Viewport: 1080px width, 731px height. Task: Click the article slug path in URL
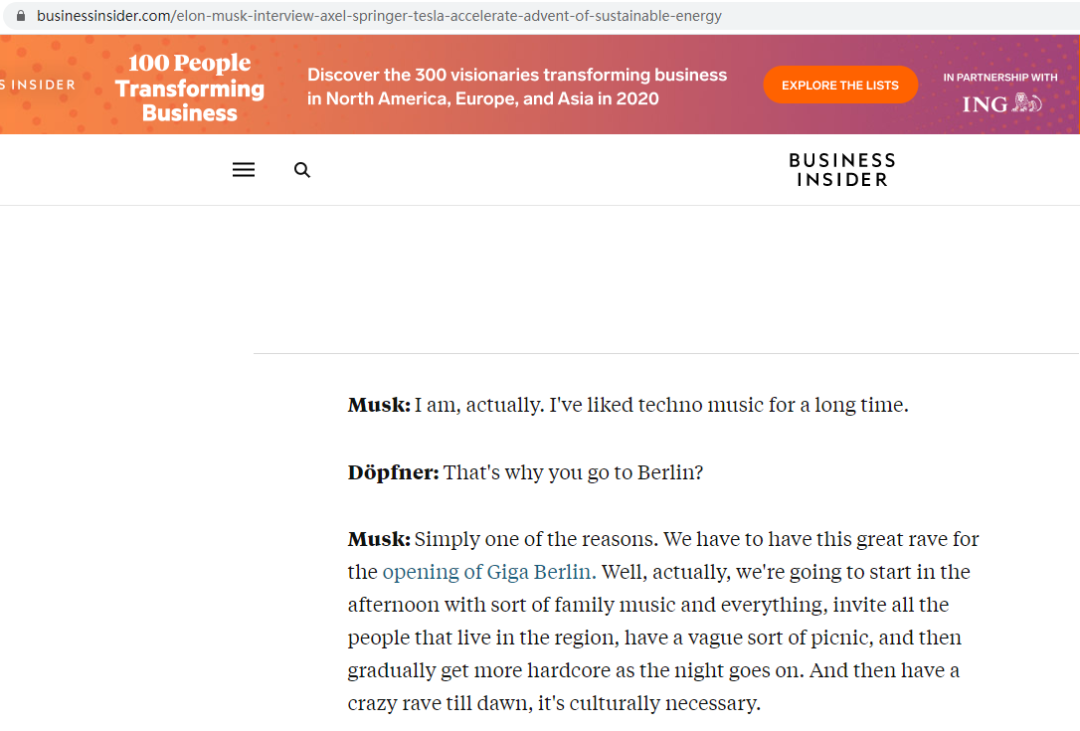click(x=449, y=15)
